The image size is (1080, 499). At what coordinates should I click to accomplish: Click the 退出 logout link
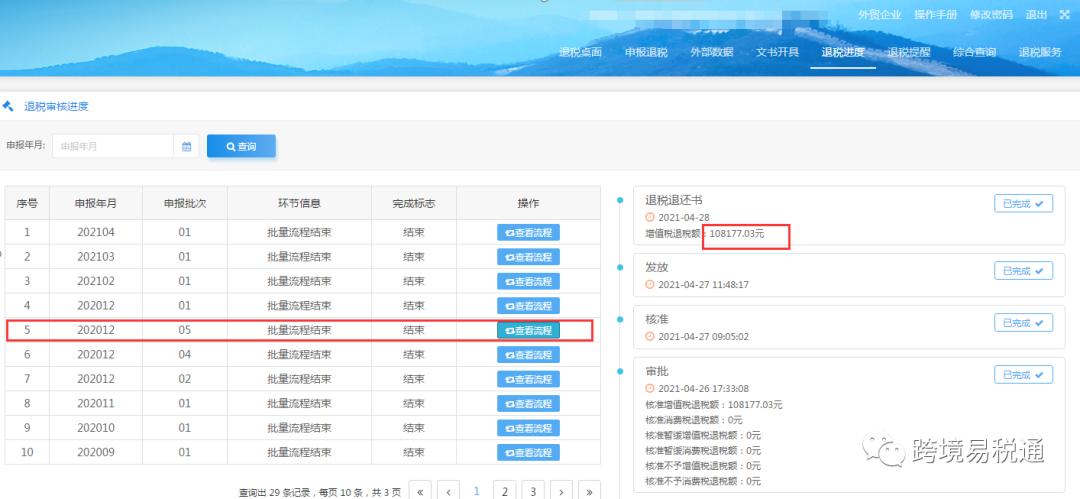tap(1036, 15)
